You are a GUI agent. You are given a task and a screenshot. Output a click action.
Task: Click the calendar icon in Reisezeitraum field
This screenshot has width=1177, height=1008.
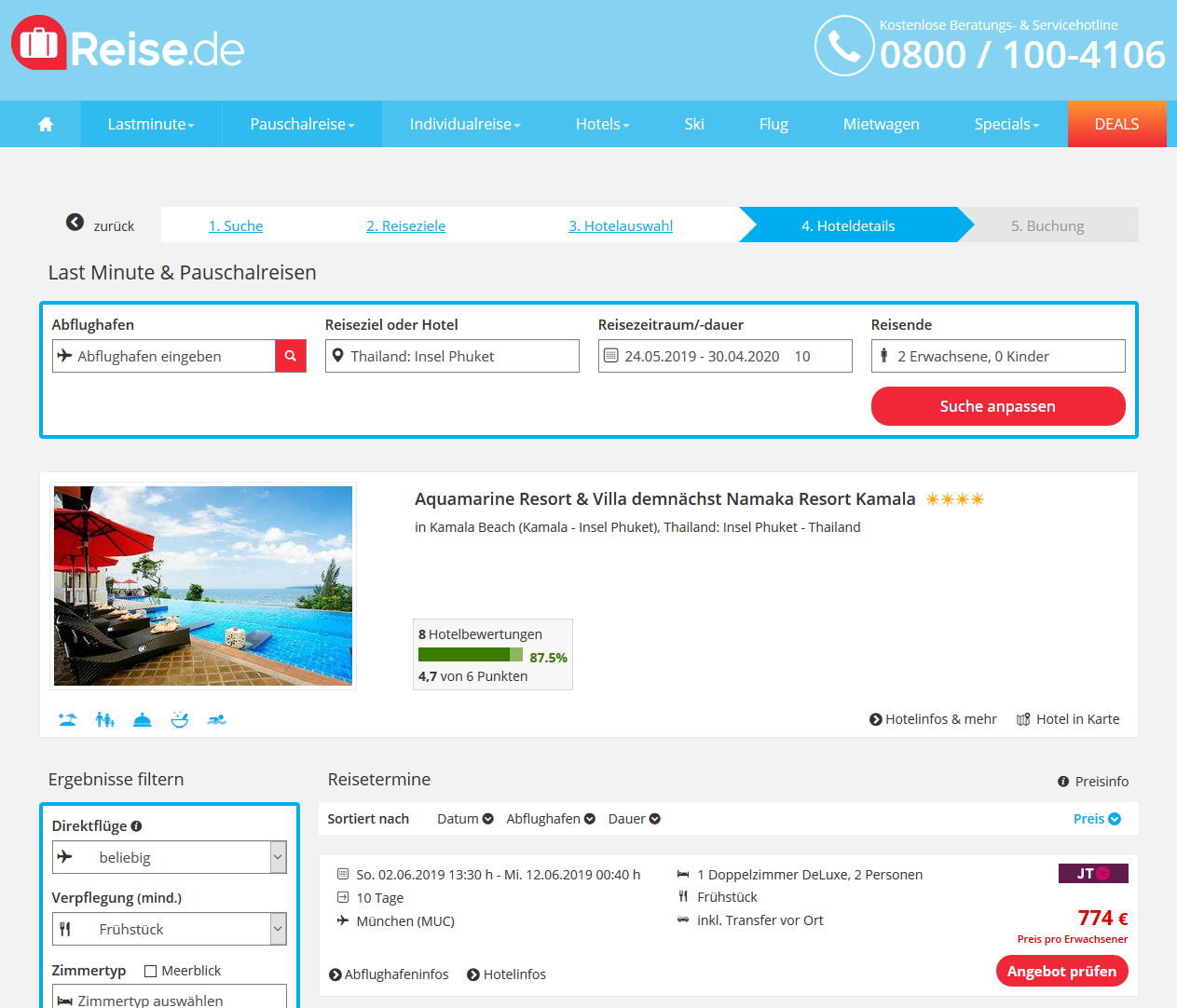coord(611,355)
